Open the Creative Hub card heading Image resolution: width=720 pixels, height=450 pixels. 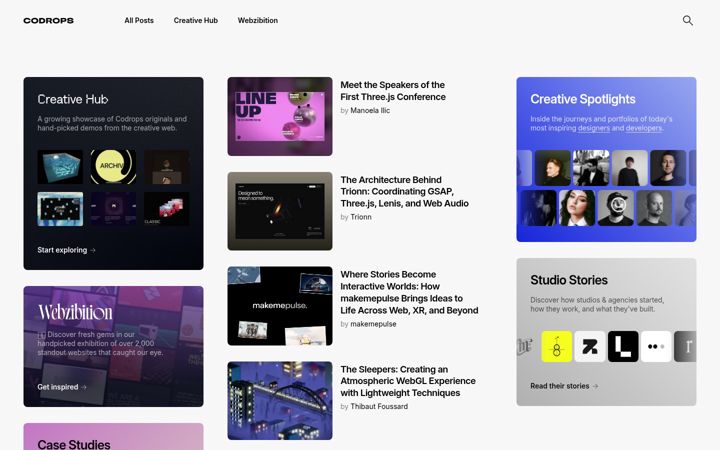tap(73, 99)
